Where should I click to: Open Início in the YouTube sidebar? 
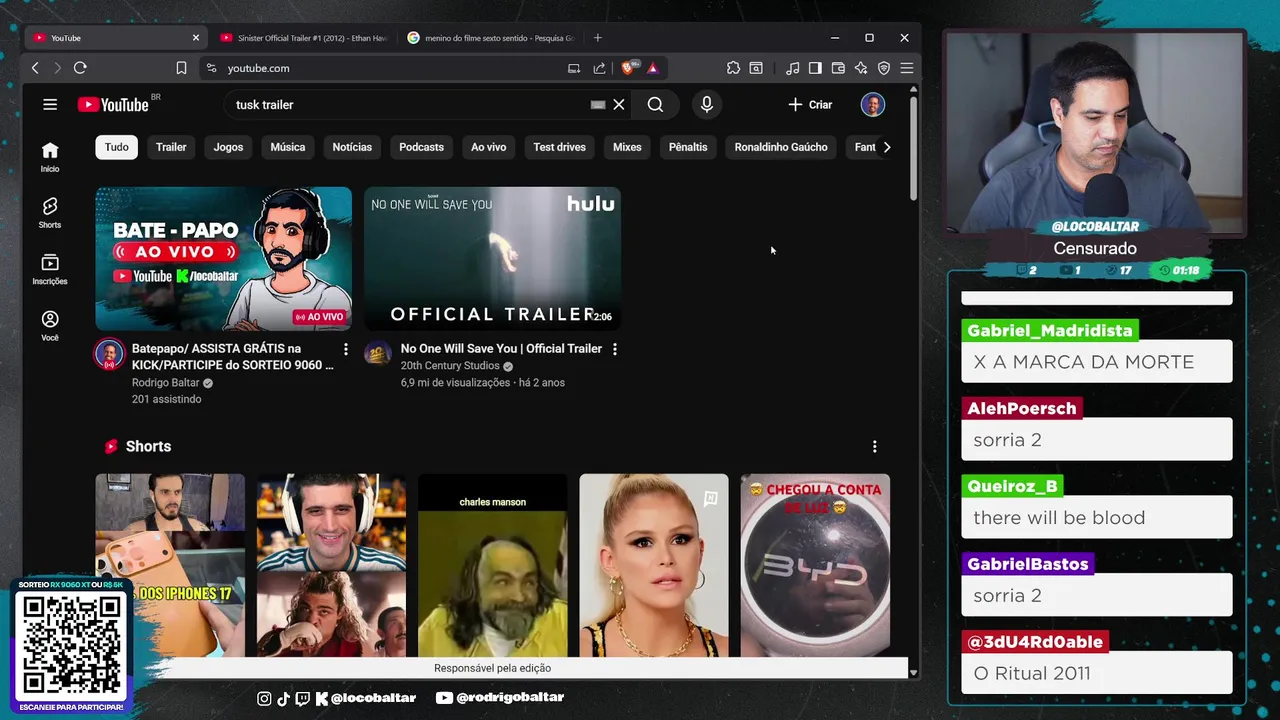[50, 156]
